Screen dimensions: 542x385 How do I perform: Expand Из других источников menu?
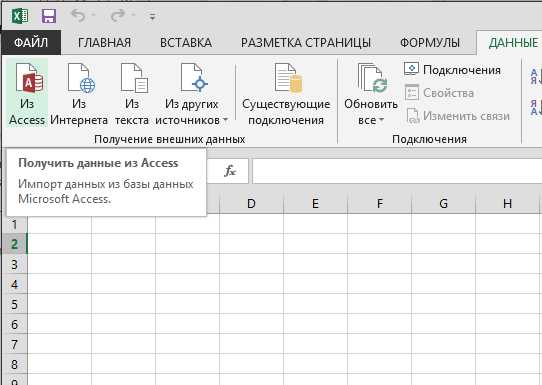pos(191,93)
